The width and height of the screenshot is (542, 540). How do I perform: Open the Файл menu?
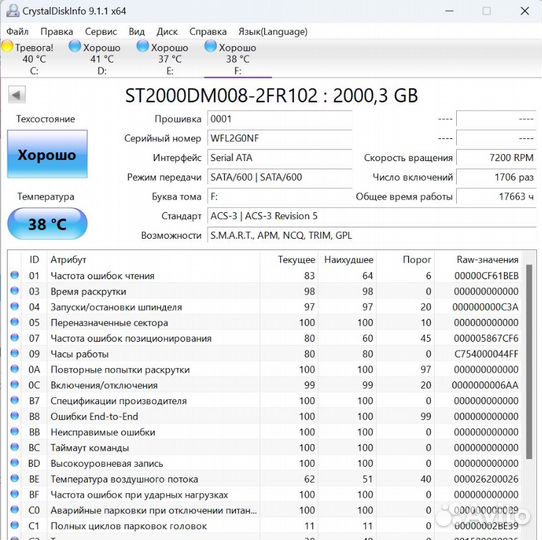point(17,32)
